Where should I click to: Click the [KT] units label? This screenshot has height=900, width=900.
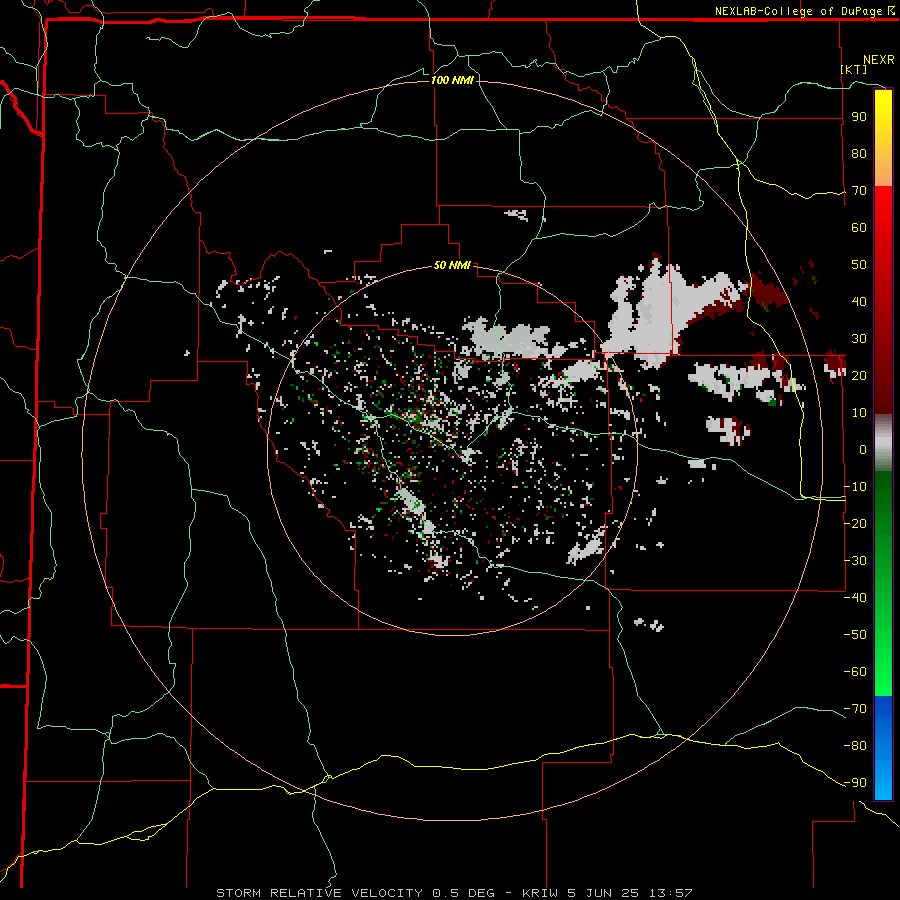[x=854, y=69]
